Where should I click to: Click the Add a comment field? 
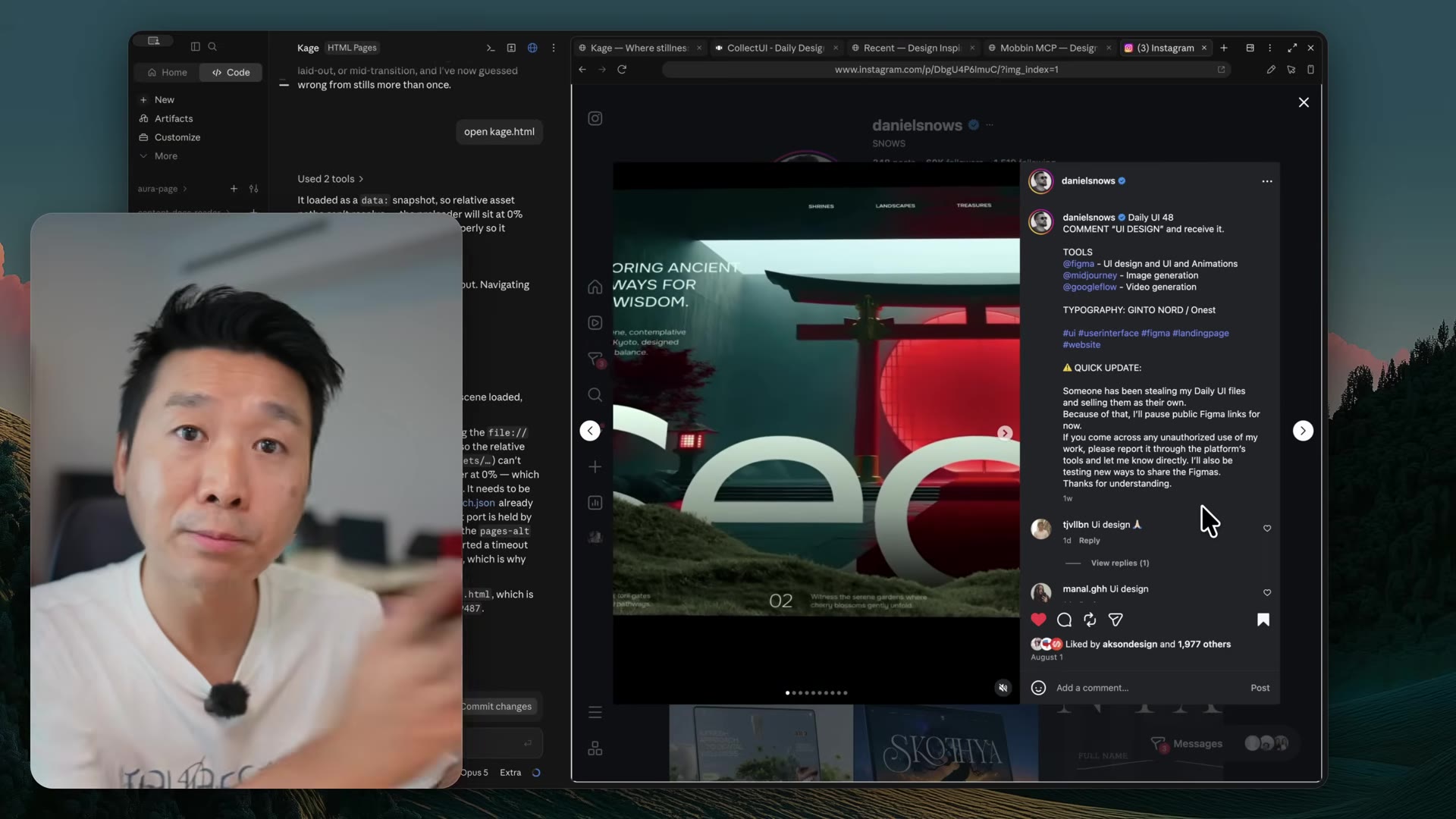point(1148,688)
